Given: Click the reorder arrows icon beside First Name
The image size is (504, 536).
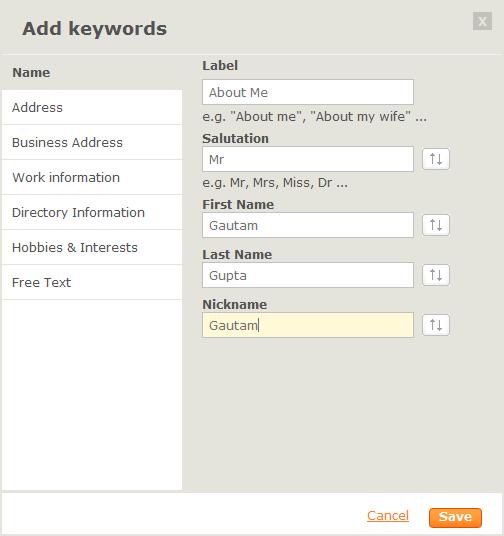Looking at the screenshot, I should pos(436,225).
